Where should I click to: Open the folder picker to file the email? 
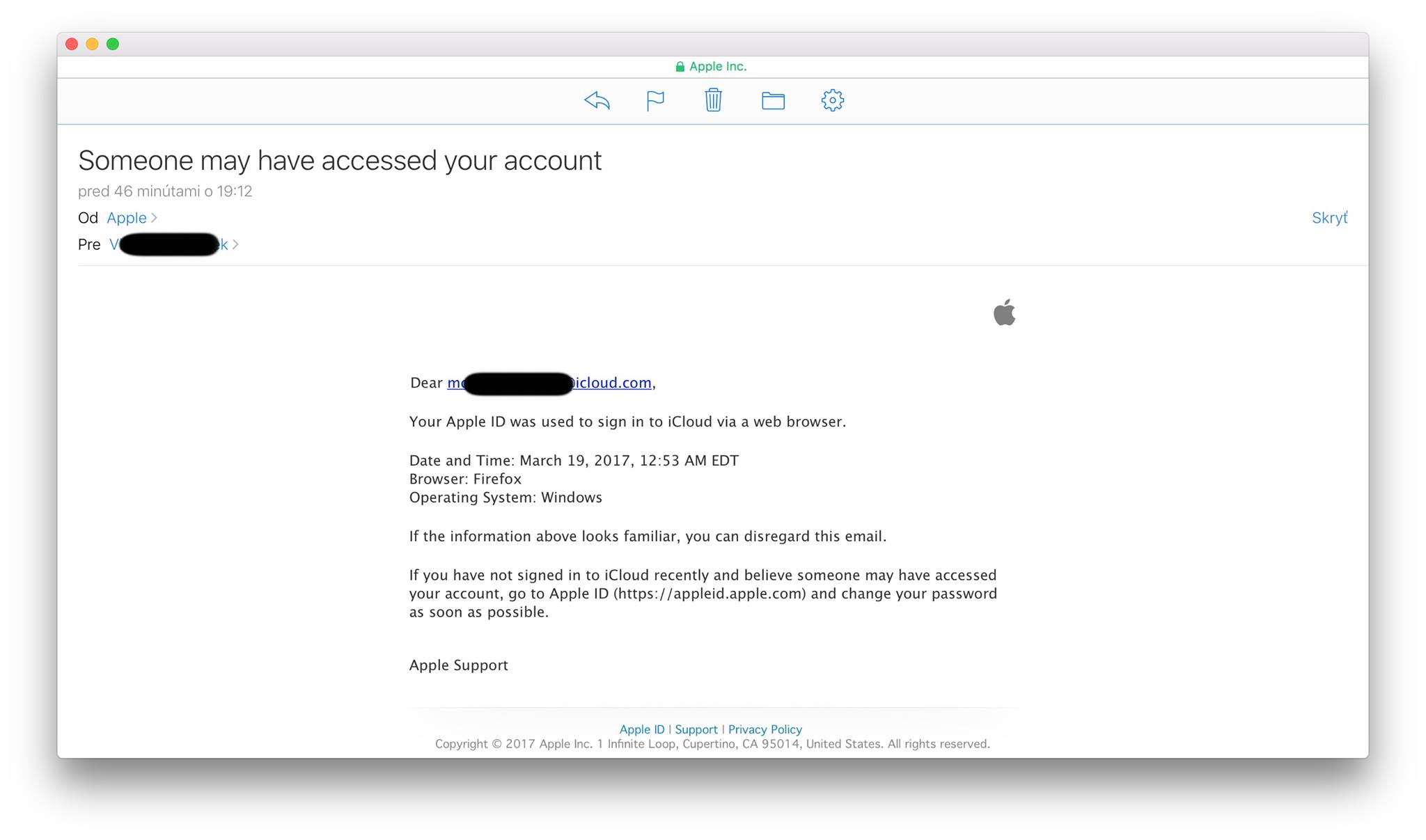tap(773, 100)
